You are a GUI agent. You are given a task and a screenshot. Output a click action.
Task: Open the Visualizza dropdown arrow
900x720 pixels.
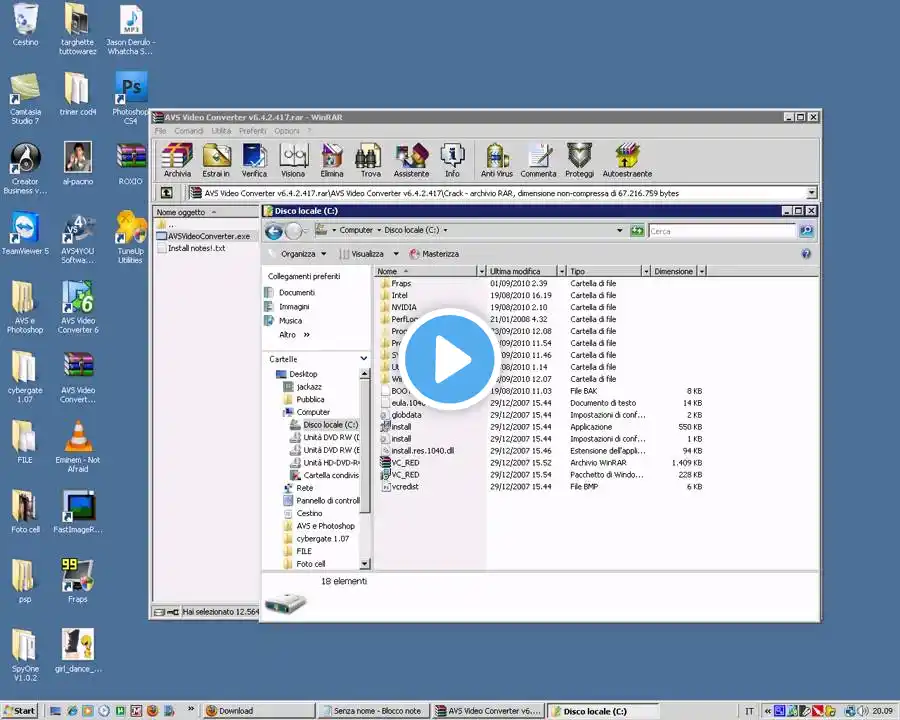click(x=395, y=254)
